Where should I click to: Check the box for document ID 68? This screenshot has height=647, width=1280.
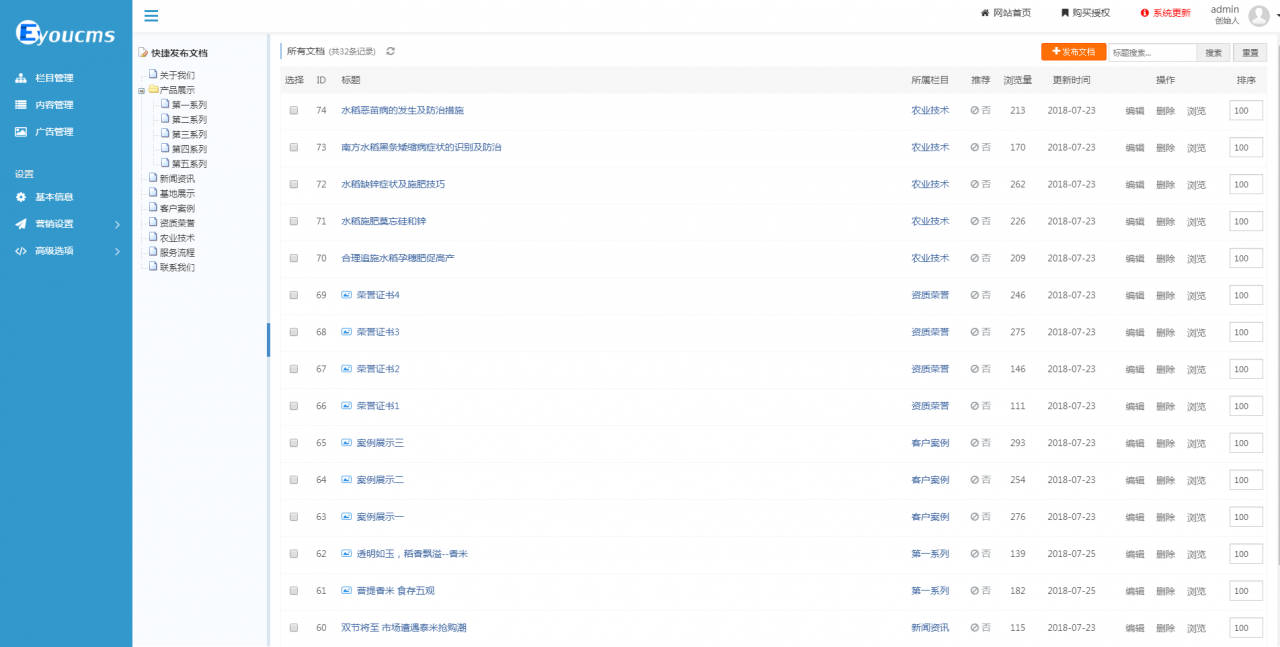(x=294, y=332)
